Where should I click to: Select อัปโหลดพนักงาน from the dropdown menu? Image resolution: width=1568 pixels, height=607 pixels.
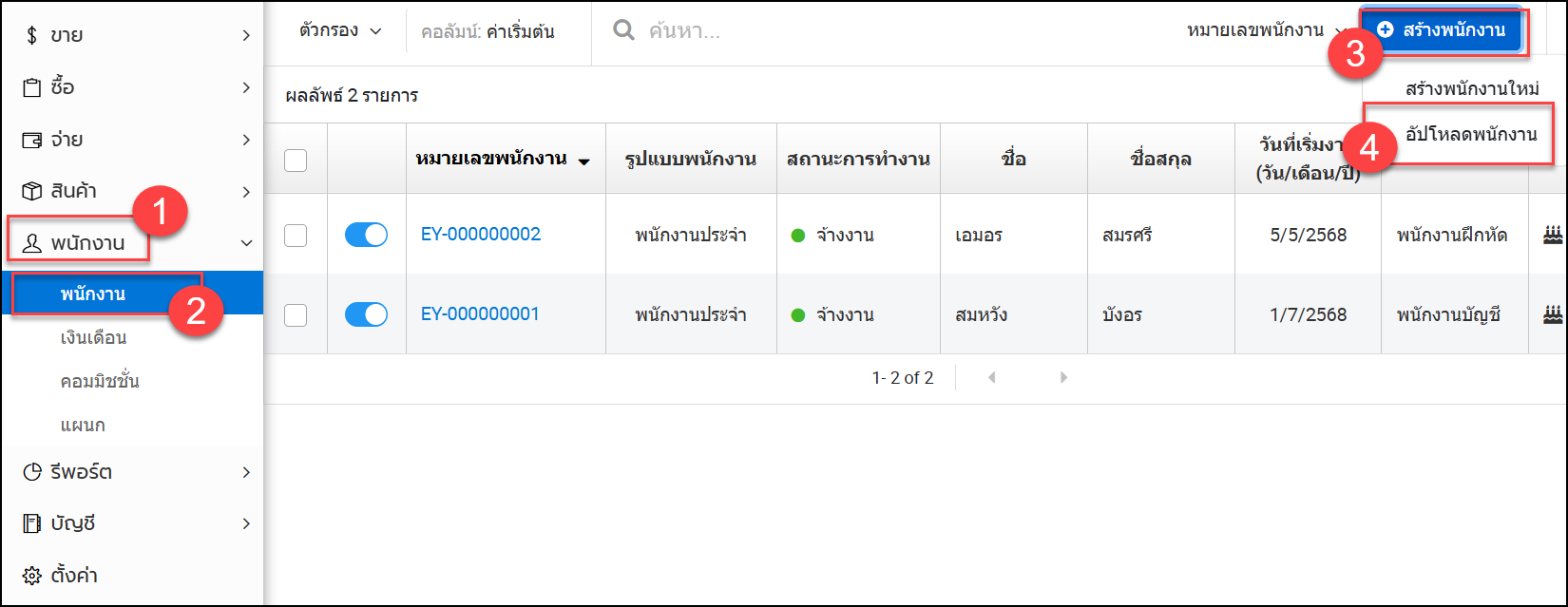coord(1470,134)
